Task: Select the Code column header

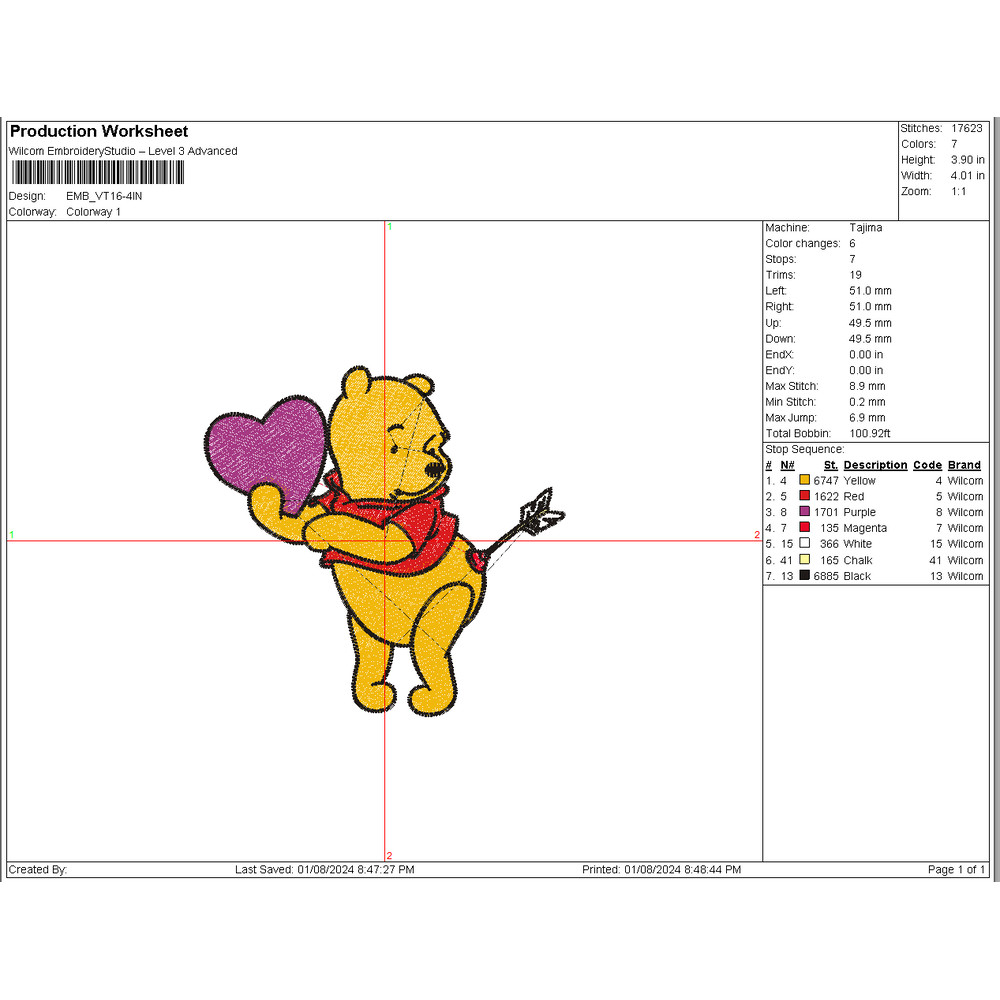Action: pos(927,465)
